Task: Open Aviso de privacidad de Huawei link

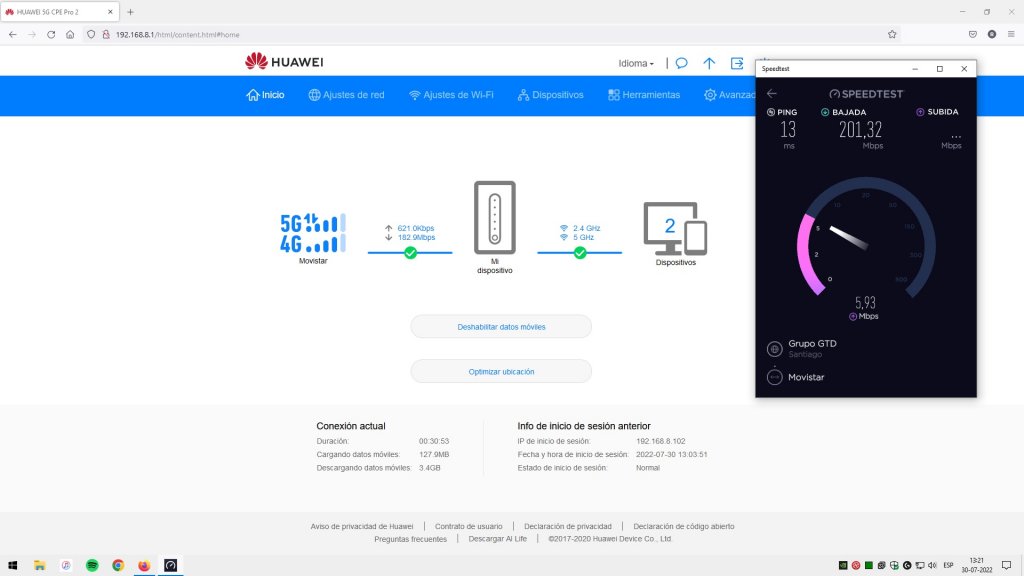Action: (x=362, y=526)
